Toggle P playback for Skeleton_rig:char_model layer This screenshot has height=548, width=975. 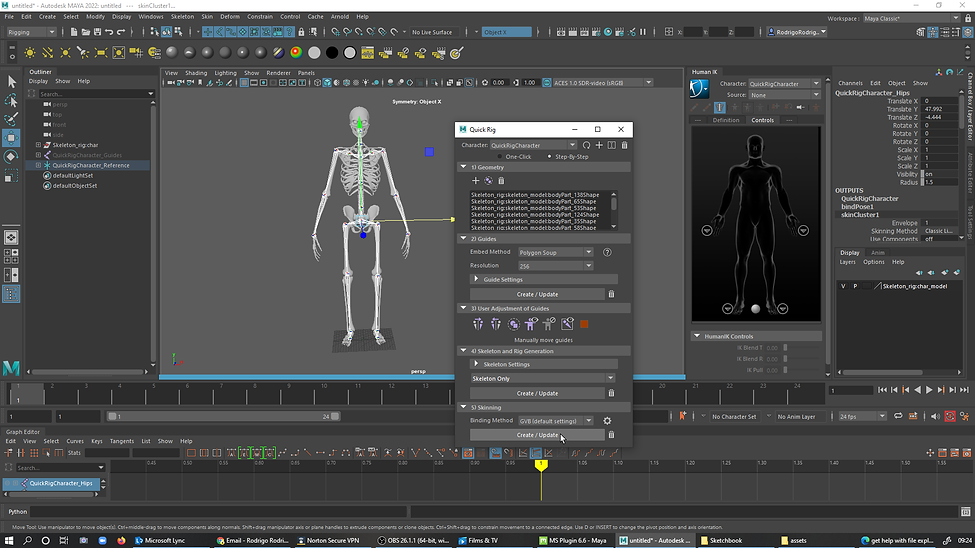(855, 286)
